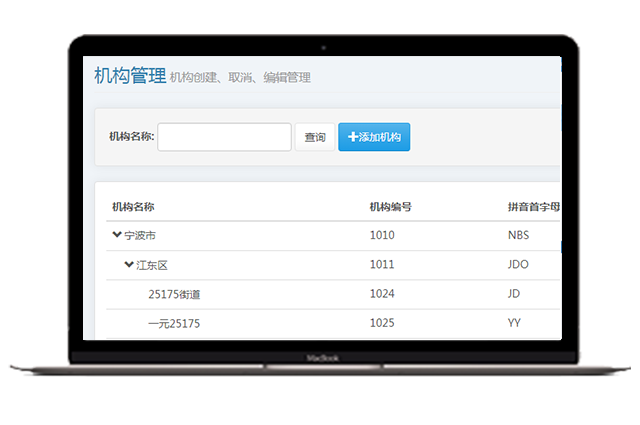This screenshot has width=640, height=425.
Task: Click the 江东区 organization name
Action: coord(152,265)
